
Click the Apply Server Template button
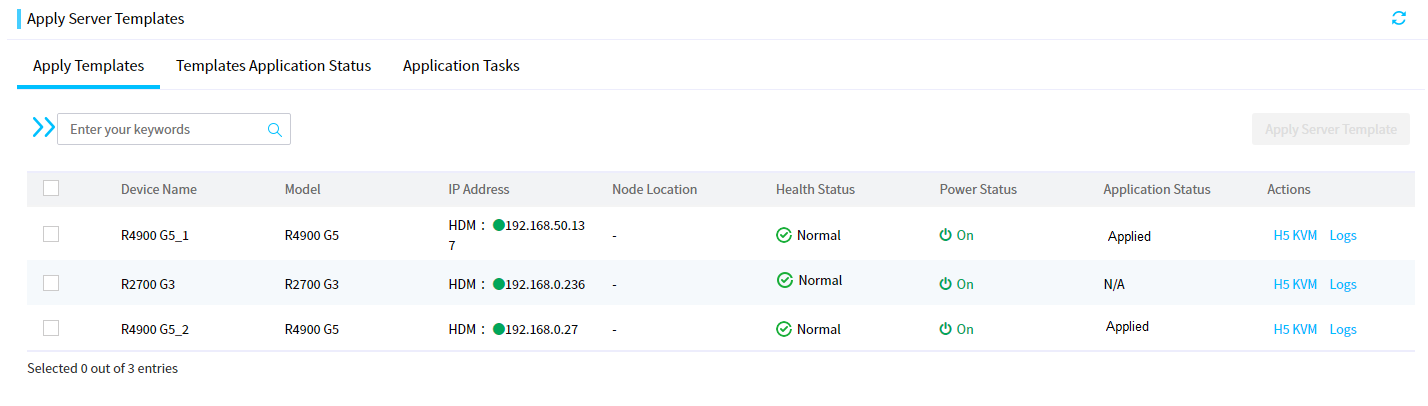1331,129
